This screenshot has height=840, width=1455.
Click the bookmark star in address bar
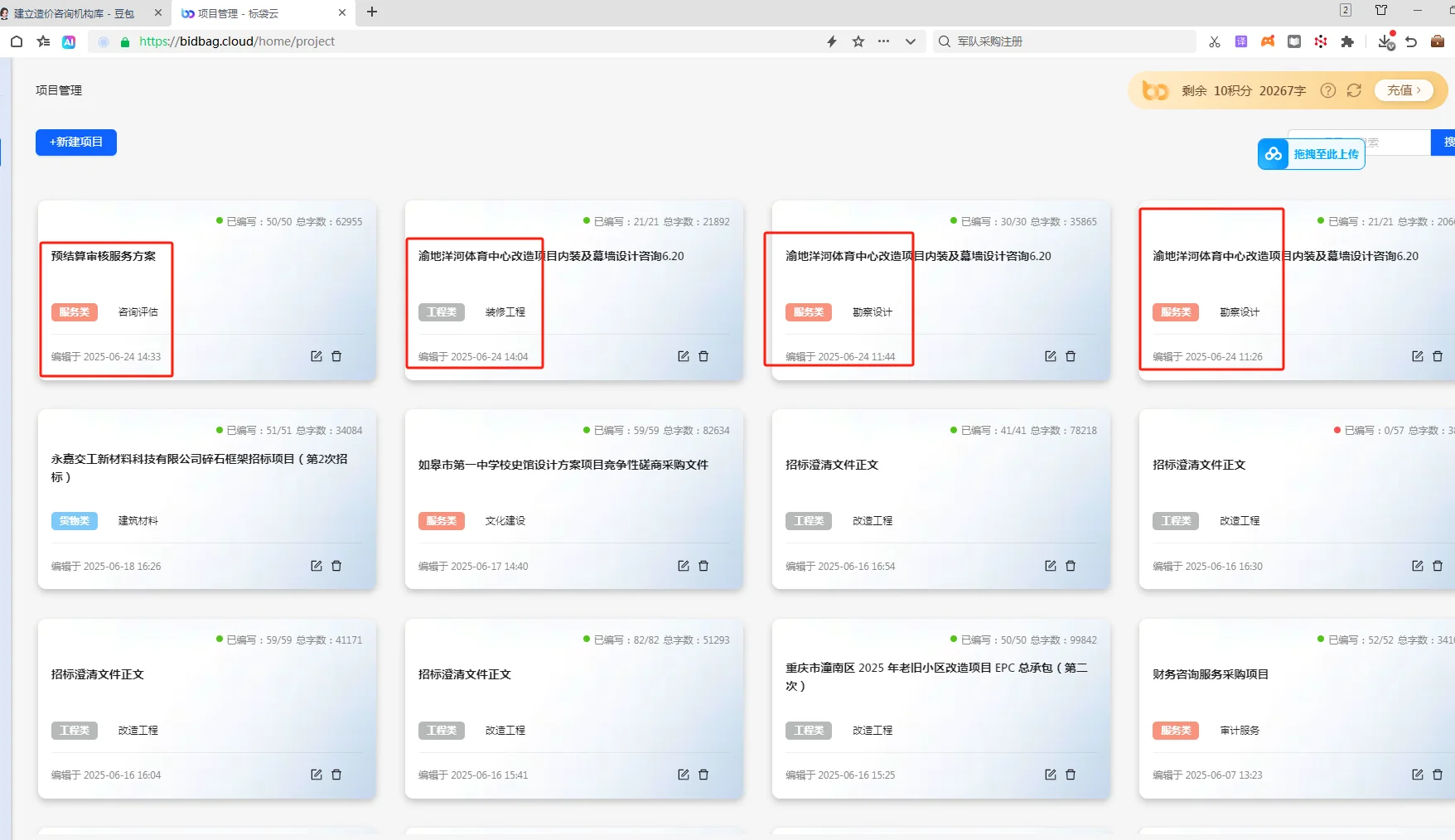tap(858, 41)
